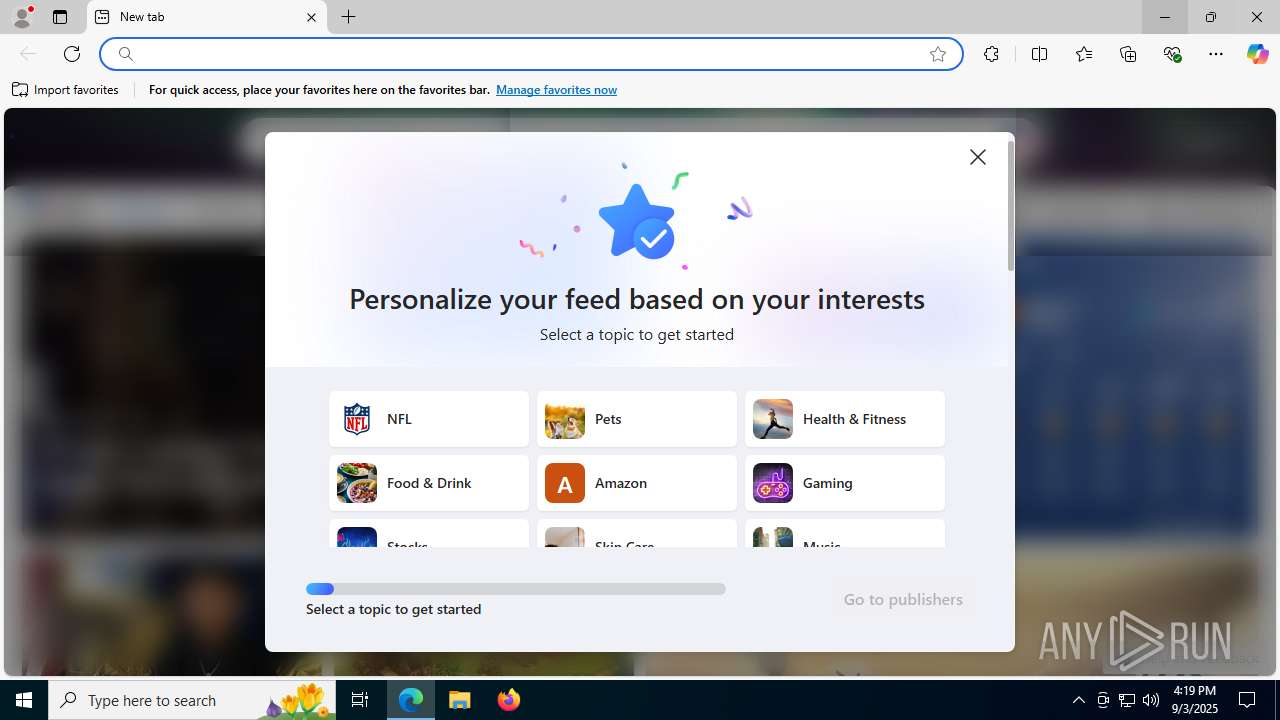Open File Explorer from taskbar
The image size is (1280, 720).
click(x=460, y=700)
